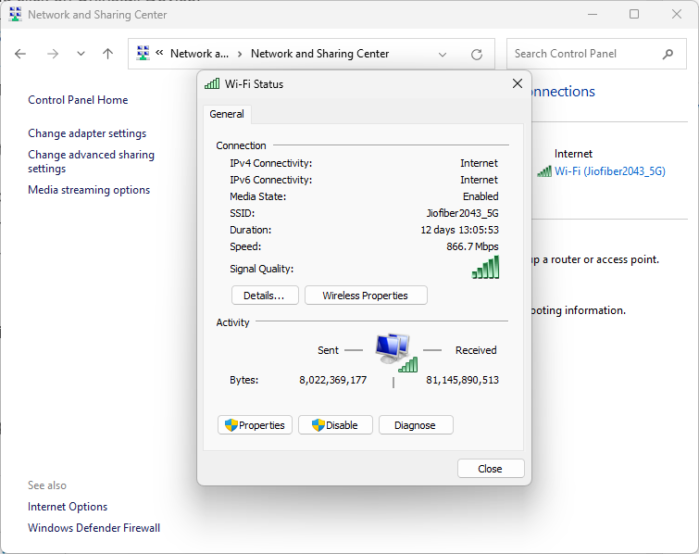Run Diagnose on the Wi-Fi connection
The image size is (699, 554).
click(415, 425)
